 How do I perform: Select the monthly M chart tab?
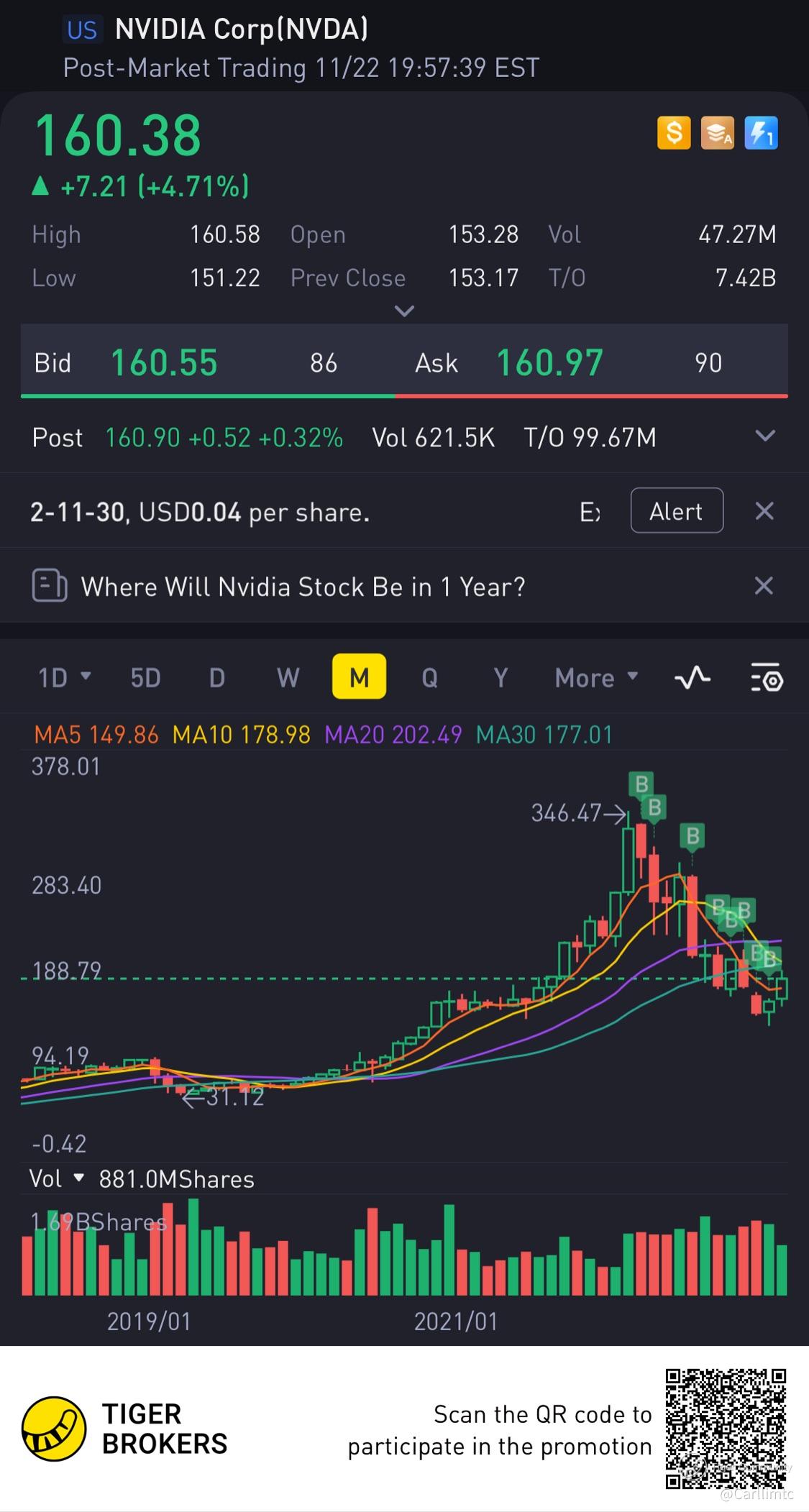pos(359,677)
